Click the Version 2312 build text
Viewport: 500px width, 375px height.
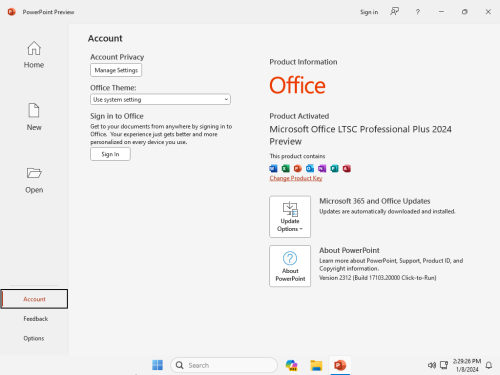coord(378,278)
